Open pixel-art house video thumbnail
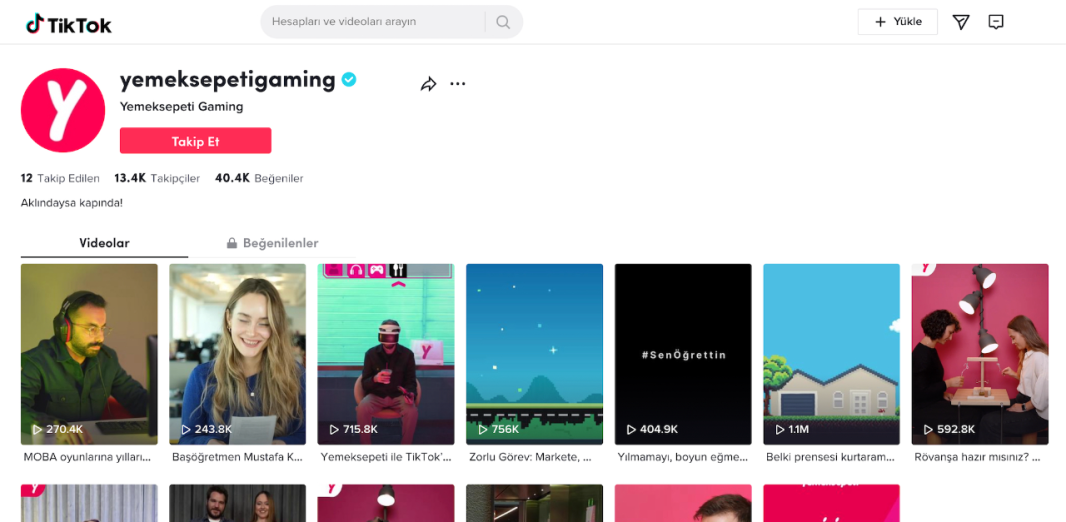This screenshot has height=522, width=1066. pyautogui.click(x=831, y=354)
